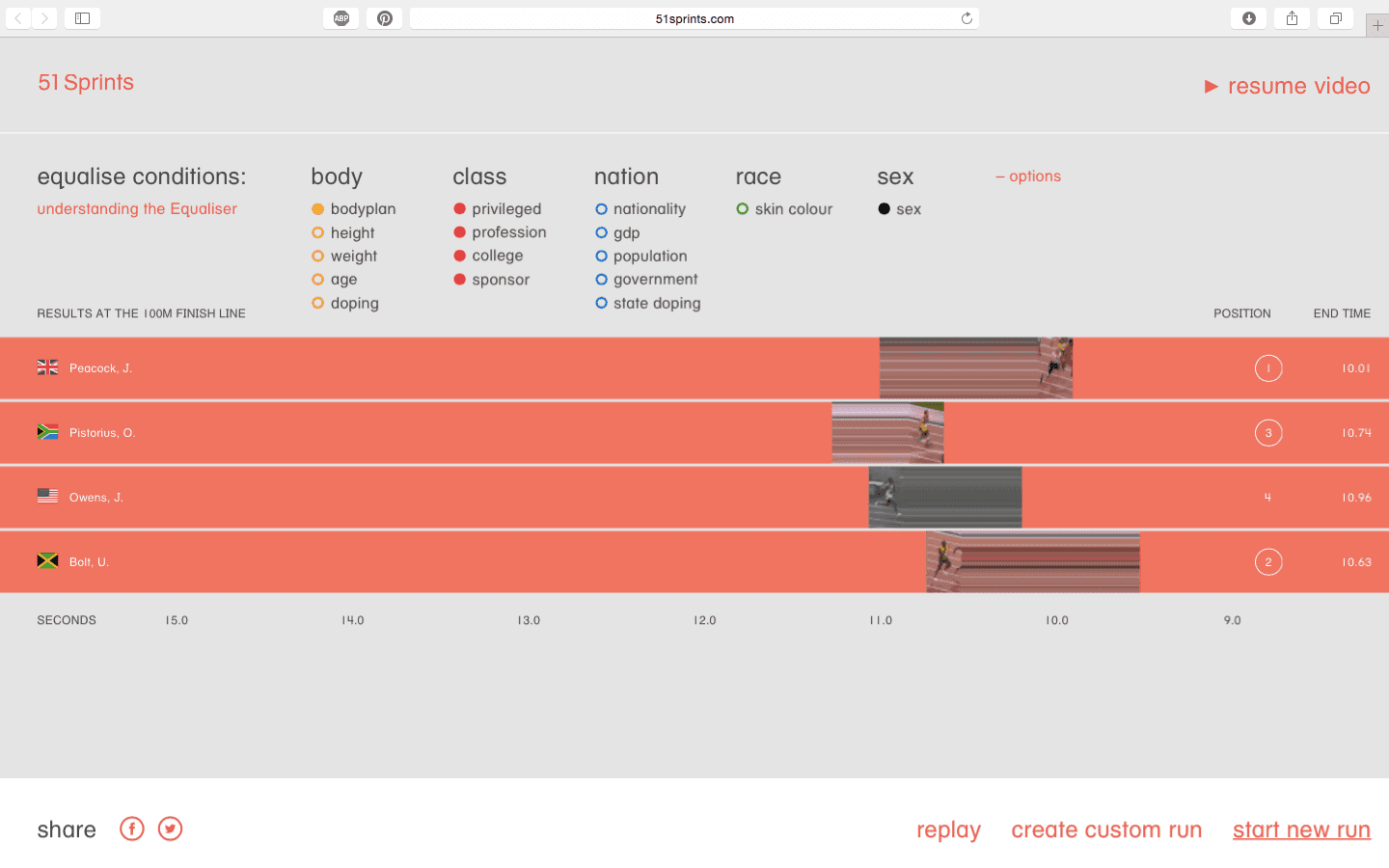Screen dimensions: 1389x868
Task: Share the run on Twitter
Action: 170,828
